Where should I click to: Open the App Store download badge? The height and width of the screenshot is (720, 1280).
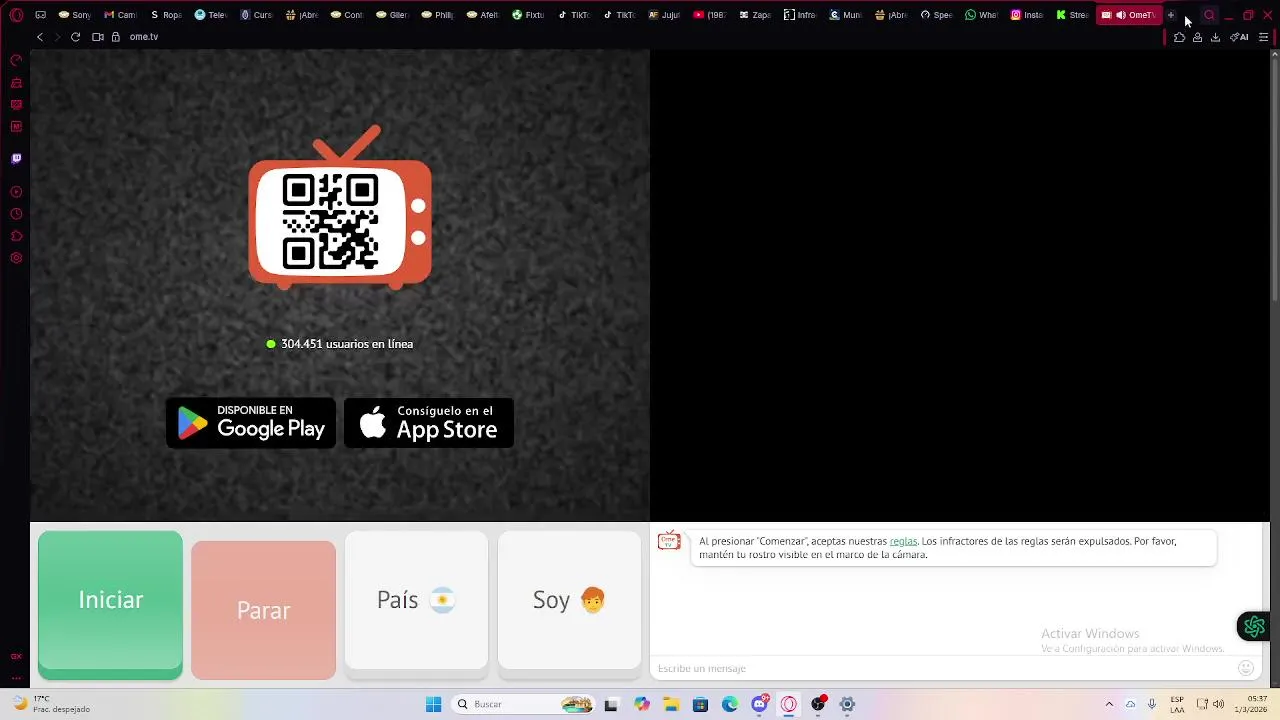click(429, 423)
